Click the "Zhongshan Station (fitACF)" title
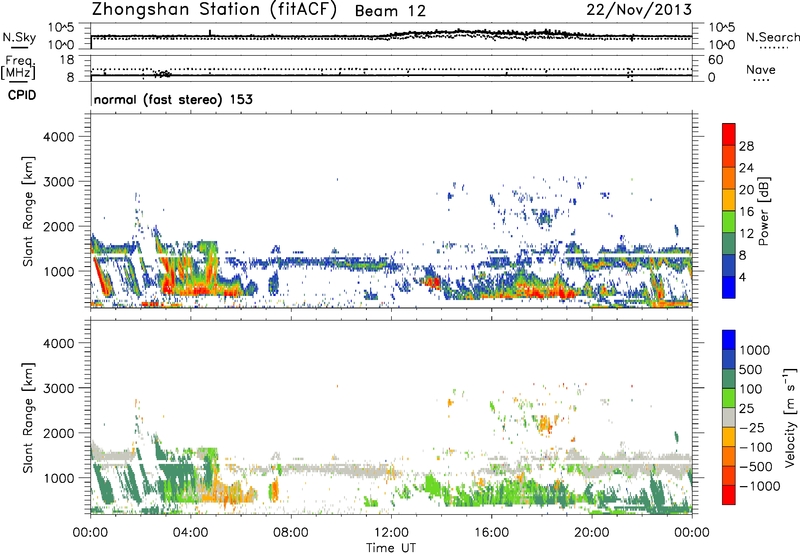Image resolution: width=800 pixels, height=554 pixels. pyautogui.click(x=214, y=10)
